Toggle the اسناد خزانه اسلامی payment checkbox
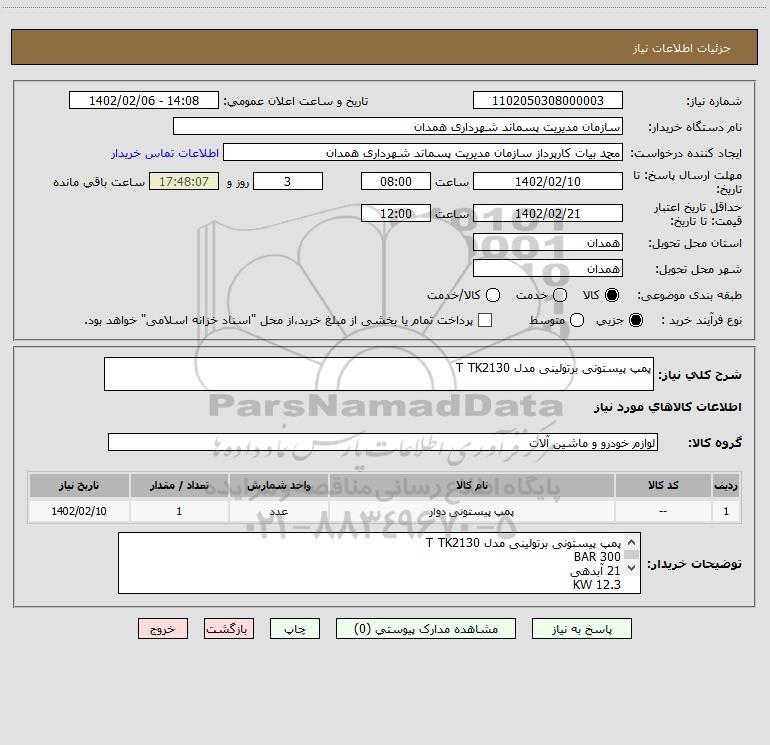 coord(485,320)
